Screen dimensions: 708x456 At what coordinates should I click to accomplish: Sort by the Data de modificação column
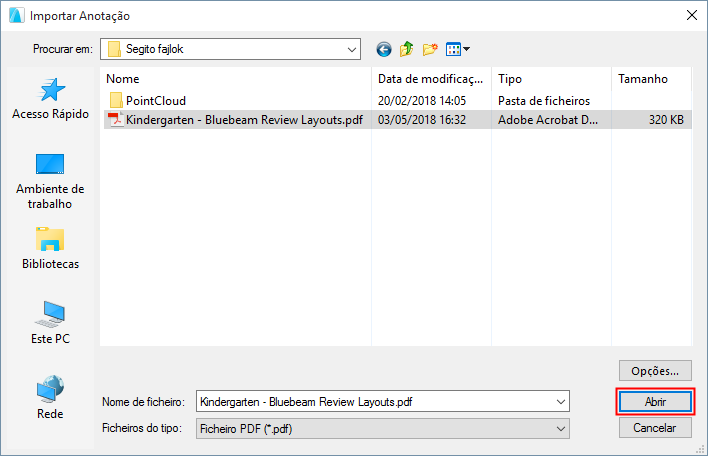tap(431, 79)
